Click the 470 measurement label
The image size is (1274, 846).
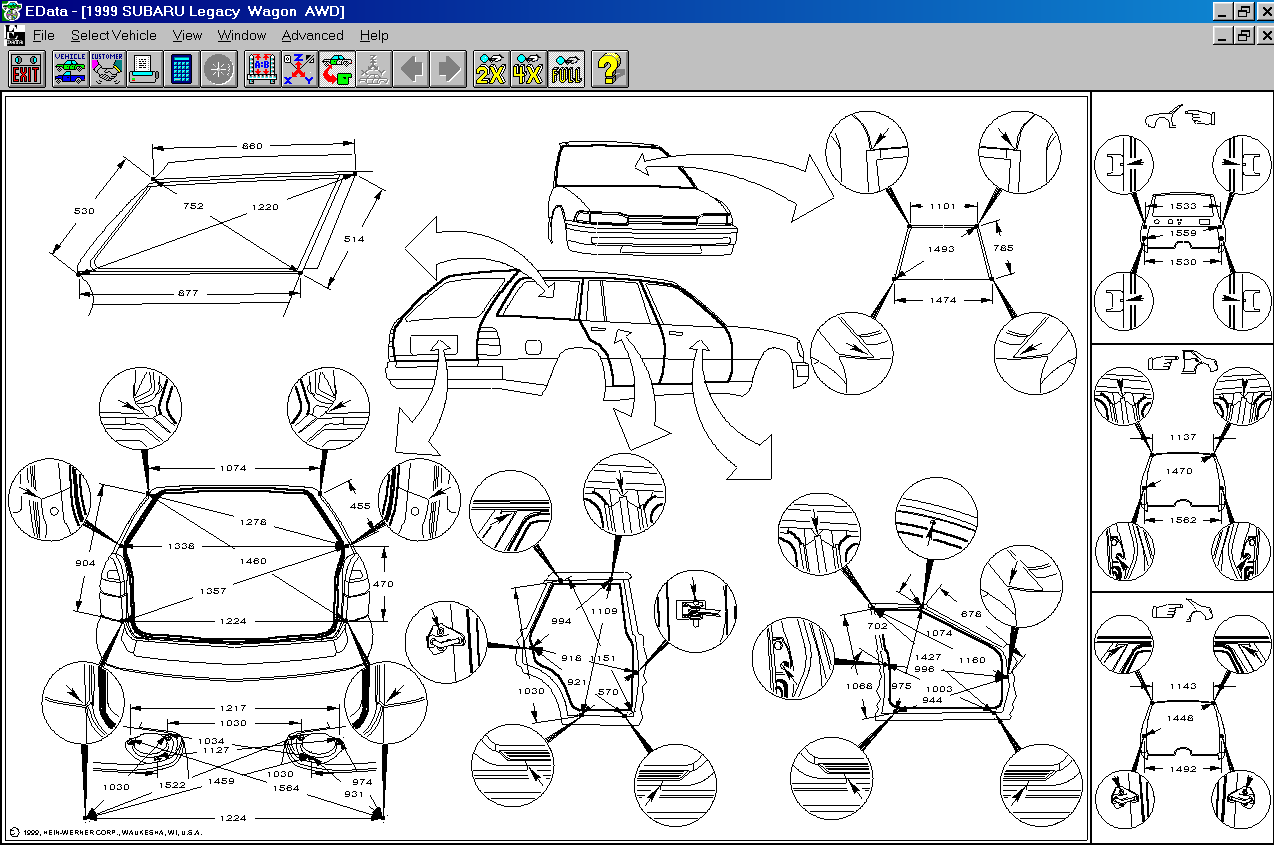384,583
